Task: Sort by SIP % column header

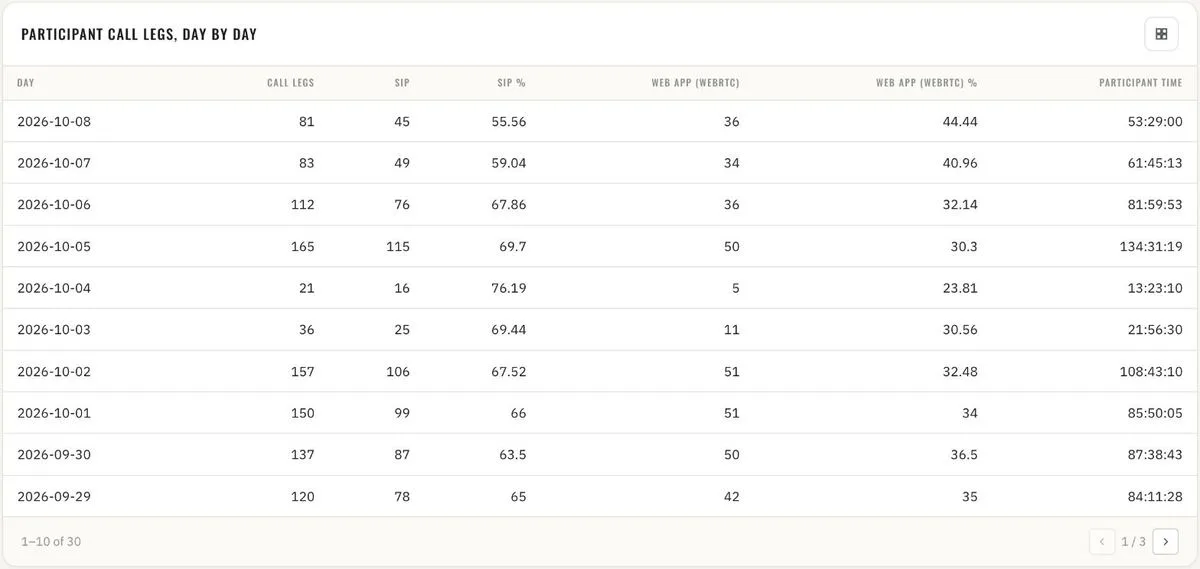Action: [x=511, y=83]
